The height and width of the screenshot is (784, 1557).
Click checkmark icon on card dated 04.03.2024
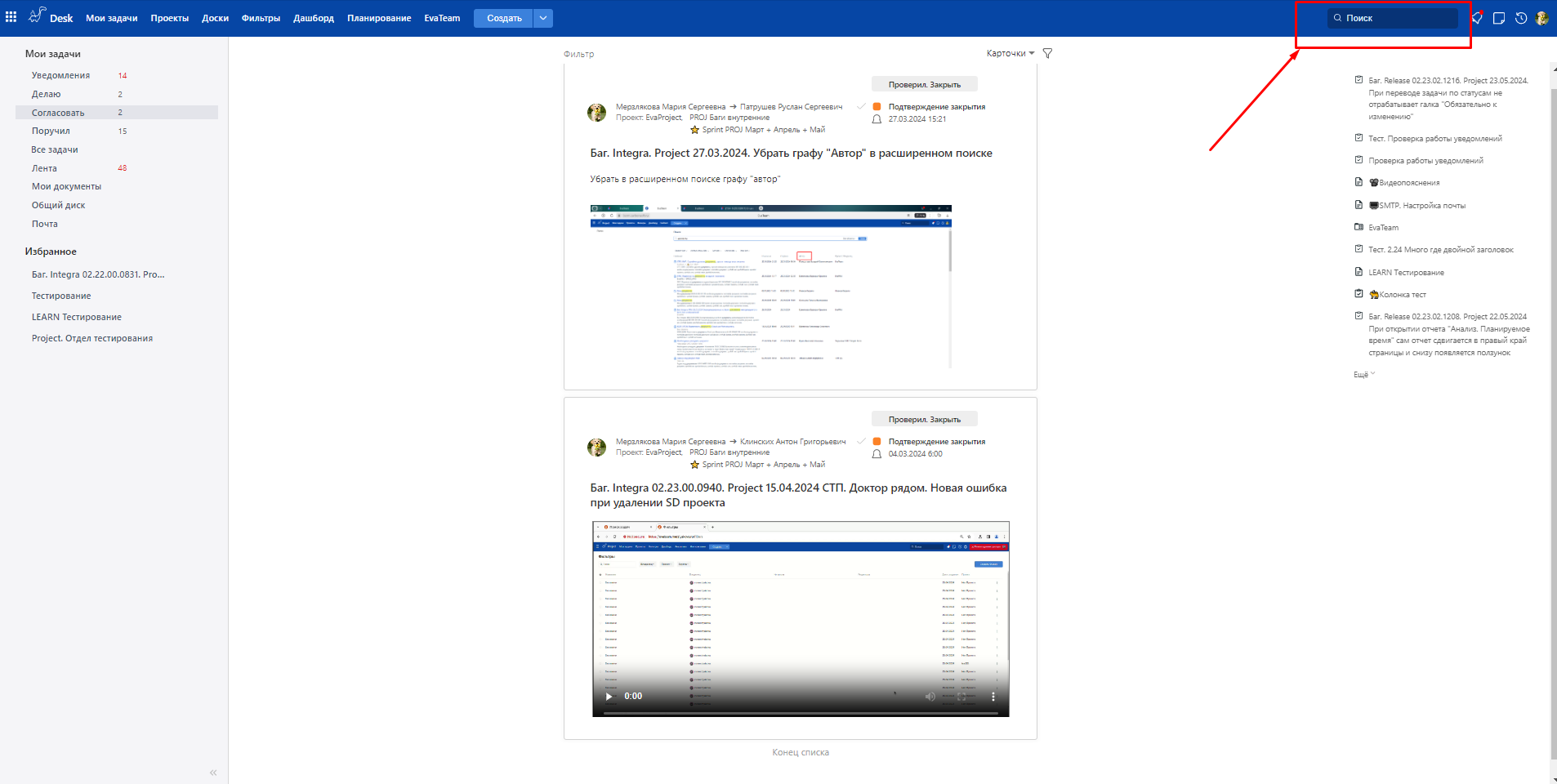pos(861,441)
